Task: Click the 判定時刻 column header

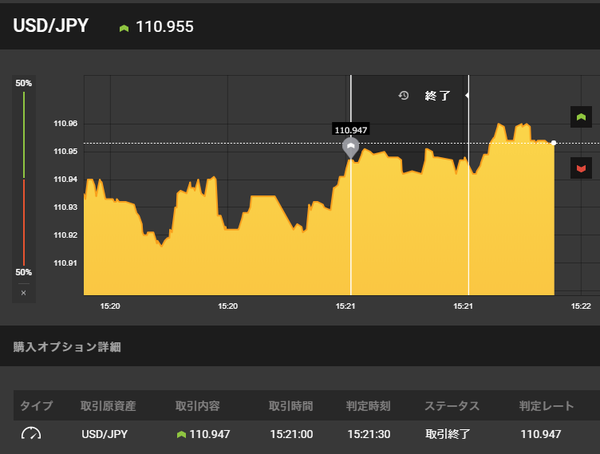Action: pos(368,406)
